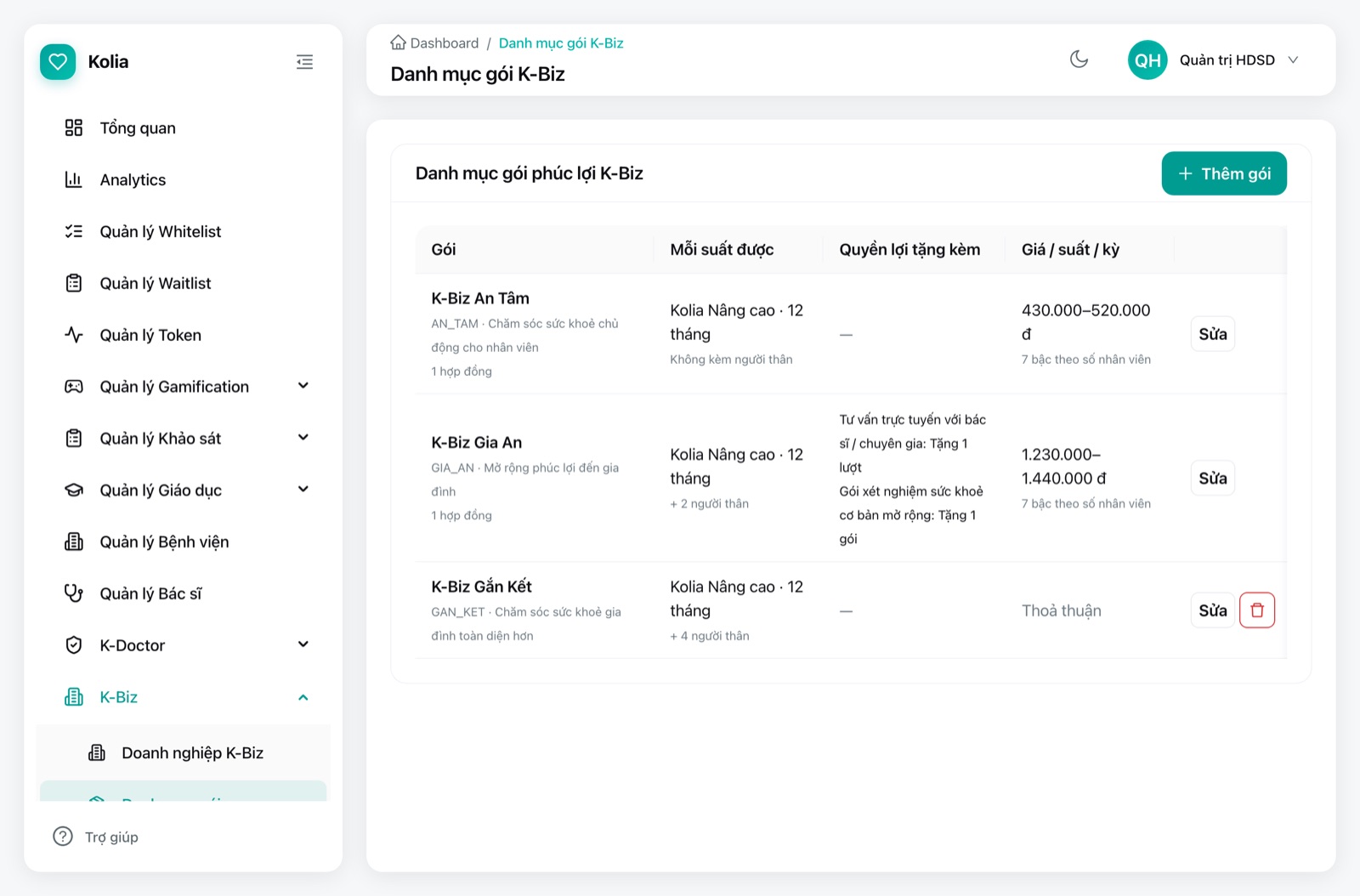Click the Danh mục gói K-Biz breadcrumb
The width and height of the screenshot is (1360, 896).
pos(561,43)
